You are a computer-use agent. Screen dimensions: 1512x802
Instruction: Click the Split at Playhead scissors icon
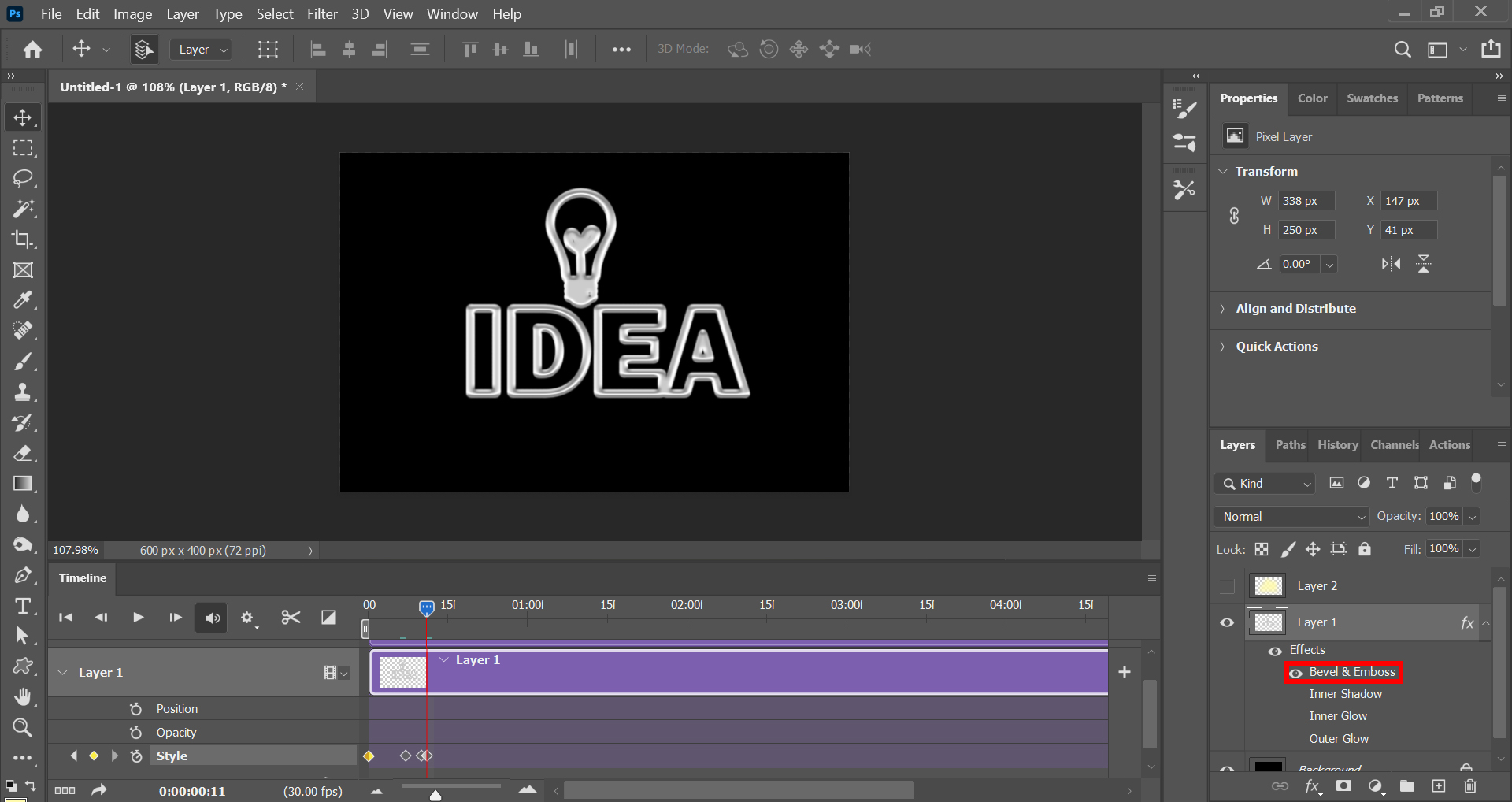(x=291, y=618)
